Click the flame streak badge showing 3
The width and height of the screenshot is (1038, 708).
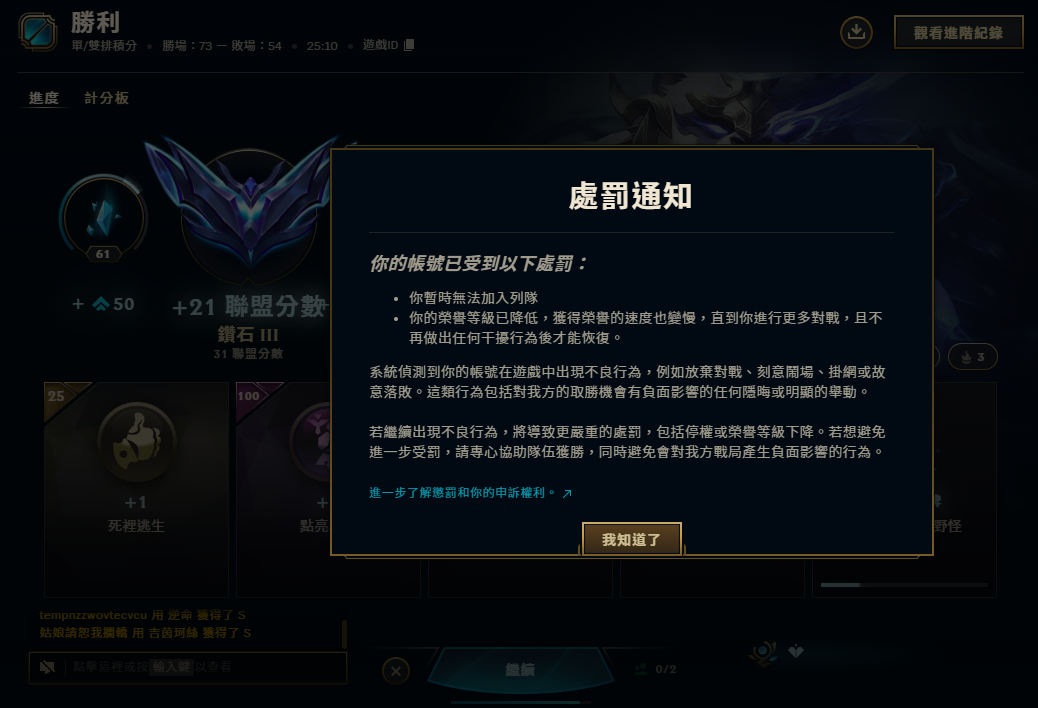[972, 357]
